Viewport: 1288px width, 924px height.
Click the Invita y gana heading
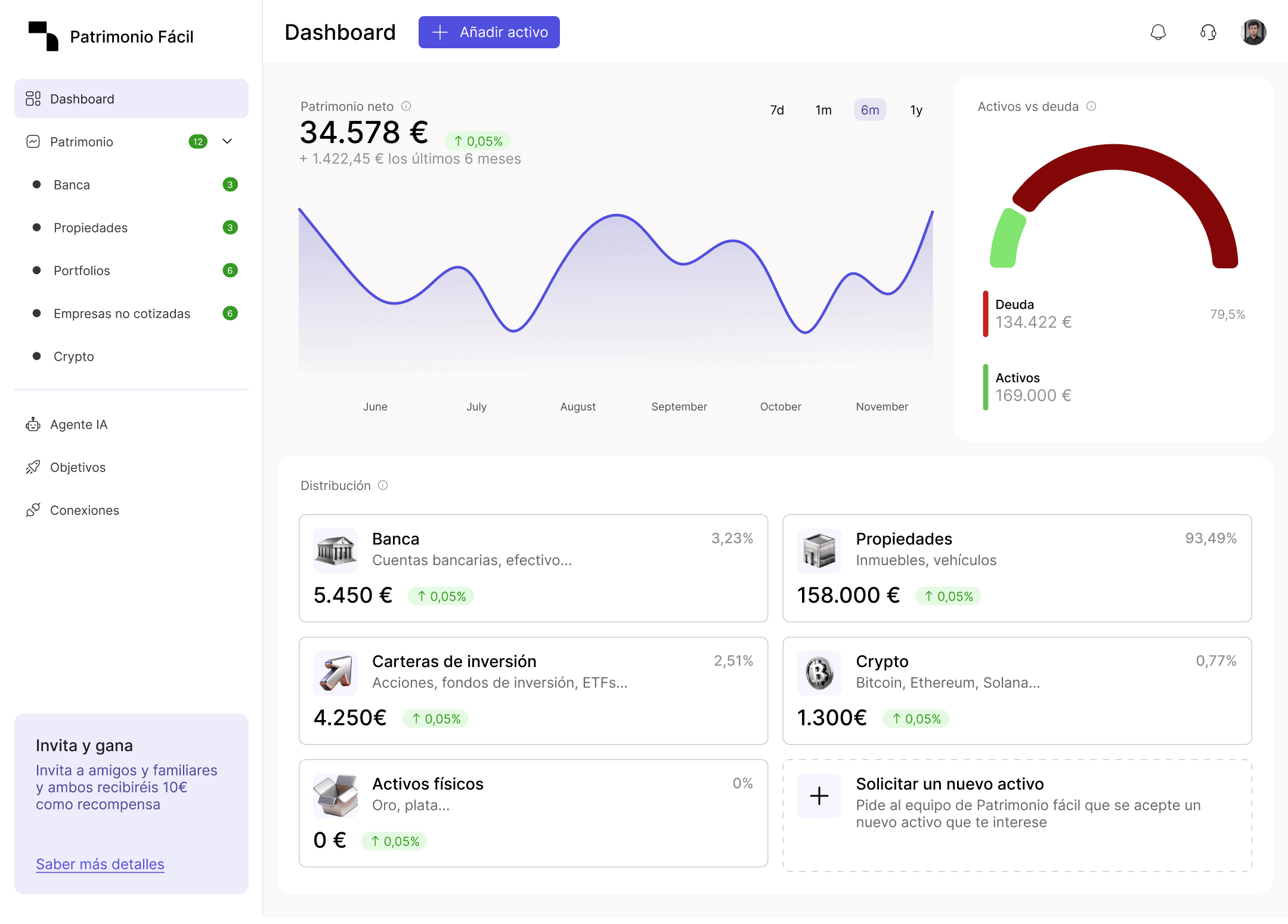point(84,746)
